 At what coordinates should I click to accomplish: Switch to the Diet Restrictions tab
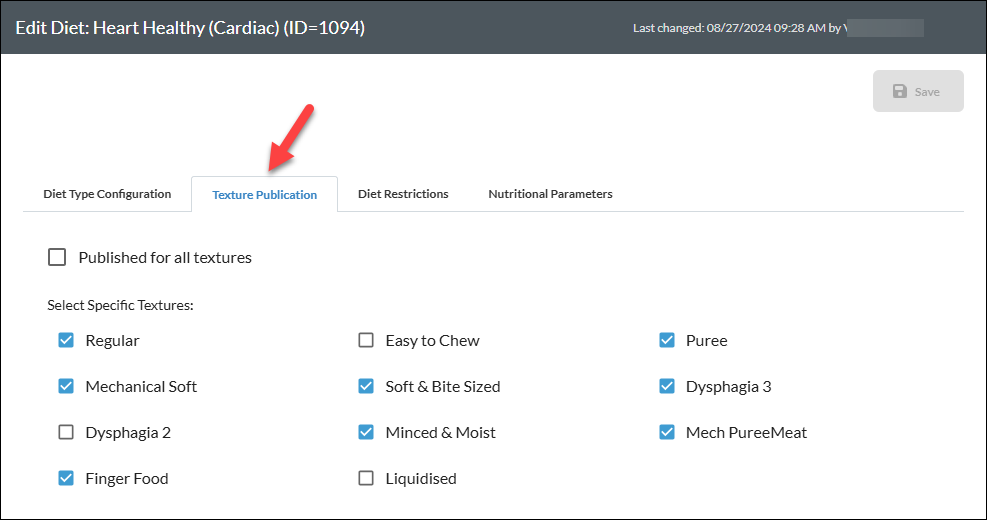point(403,194)
